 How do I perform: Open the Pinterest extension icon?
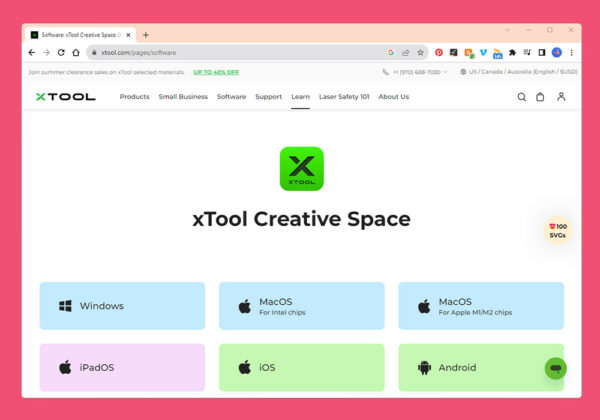pos(439,52)
